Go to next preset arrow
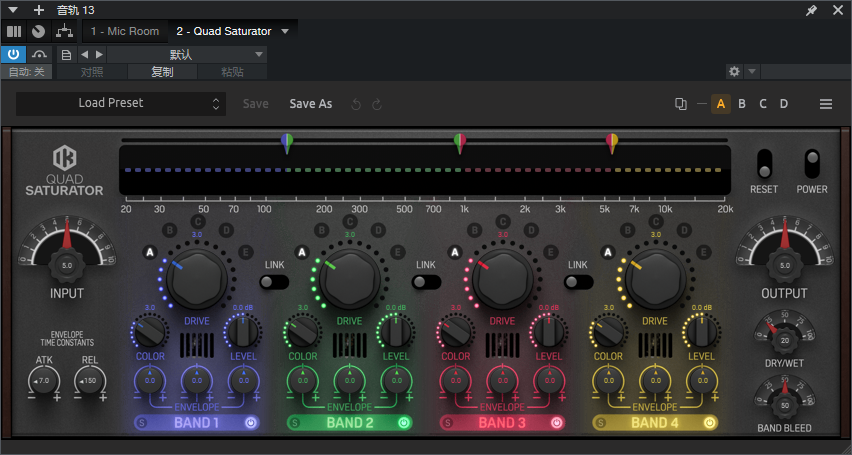852x455 pixels. point(99,54)
